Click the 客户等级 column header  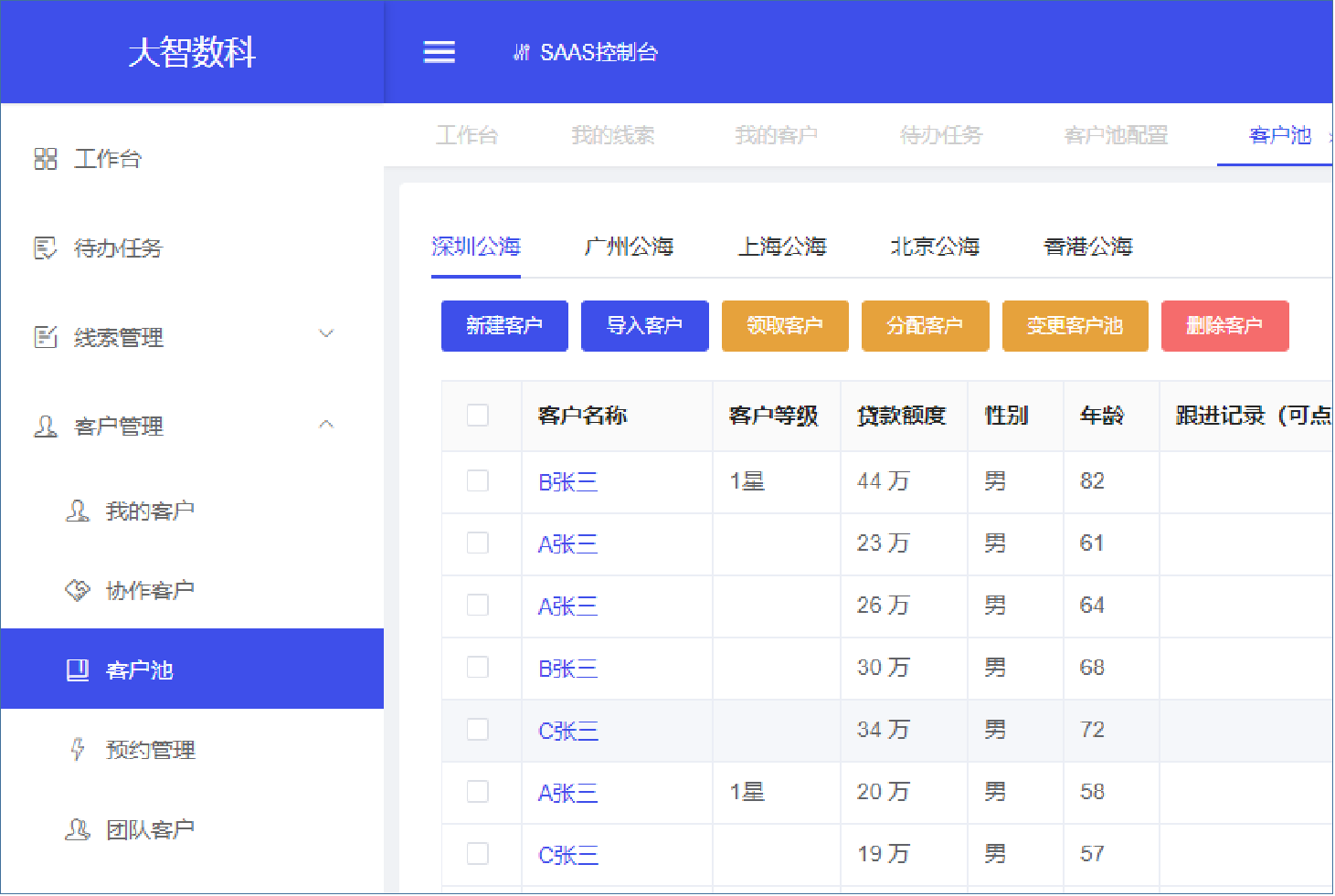point(773,416)
